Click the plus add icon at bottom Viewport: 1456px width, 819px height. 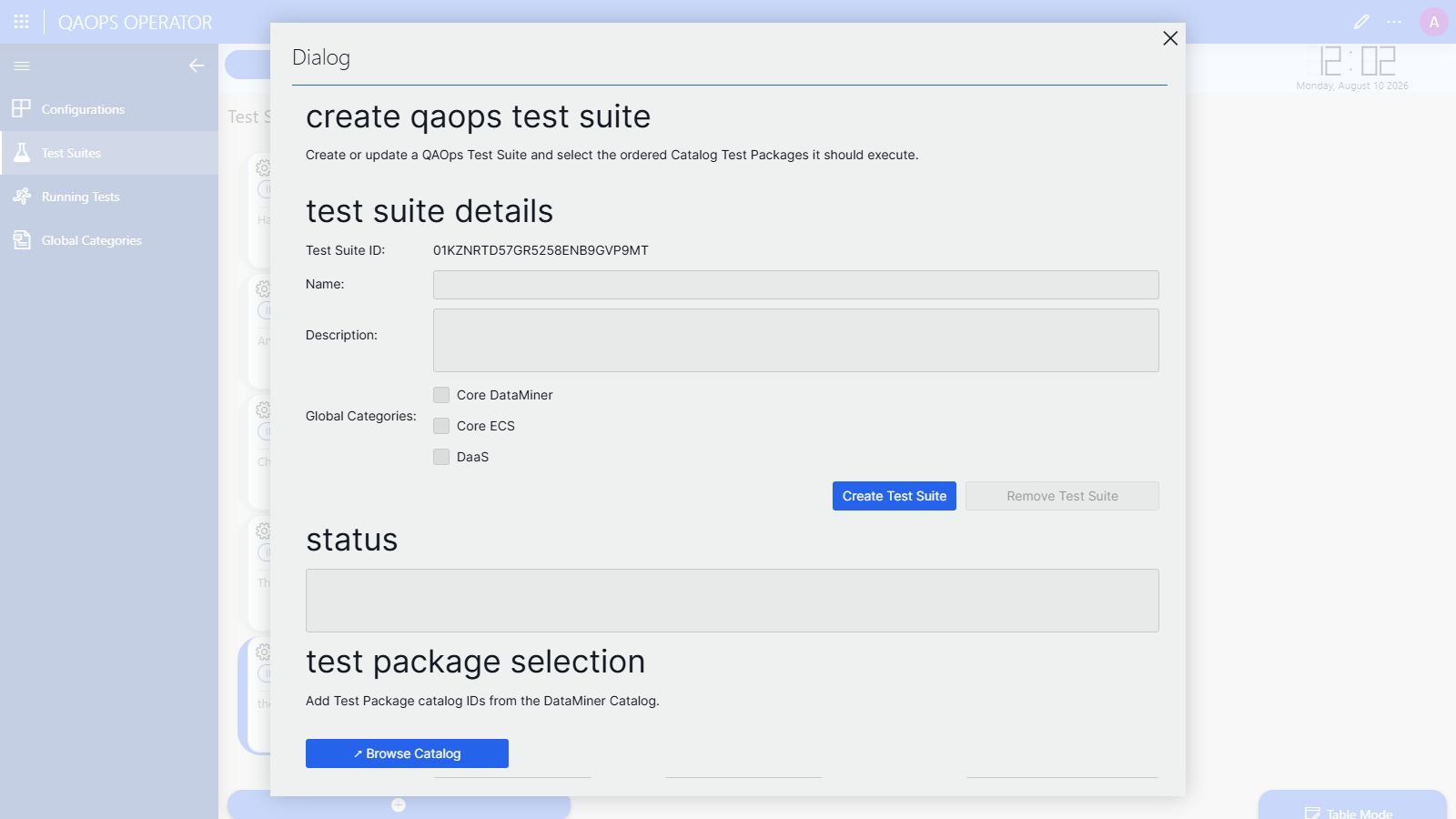399,804
